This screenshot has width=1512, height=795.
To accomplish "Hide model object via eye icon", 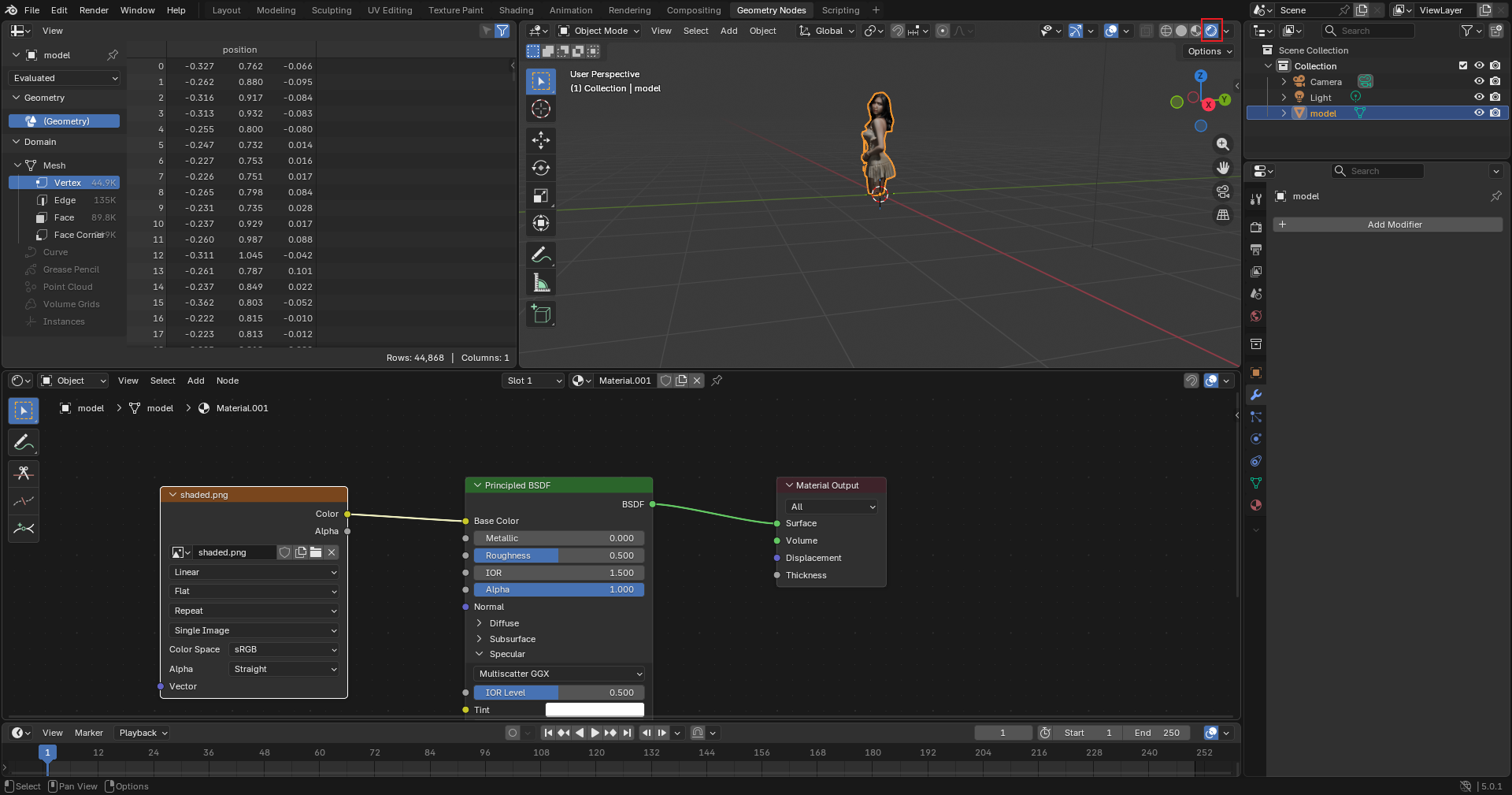I will point(1479,113).
